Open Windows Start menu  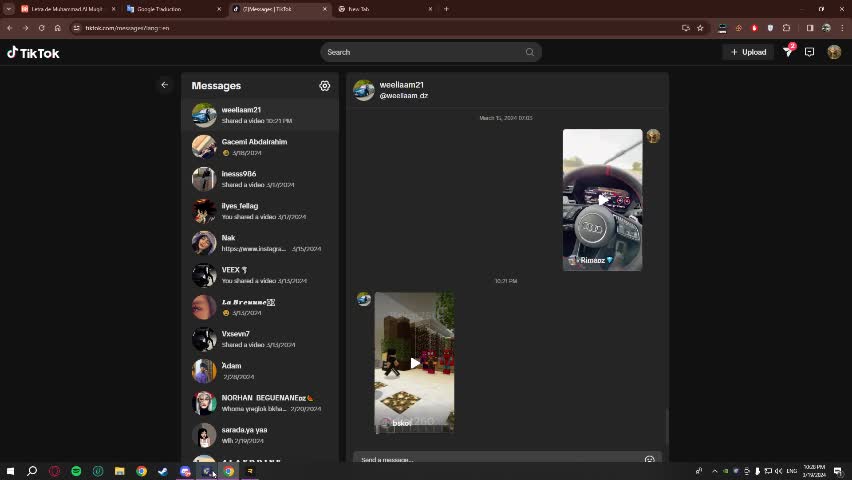(10, 471)
